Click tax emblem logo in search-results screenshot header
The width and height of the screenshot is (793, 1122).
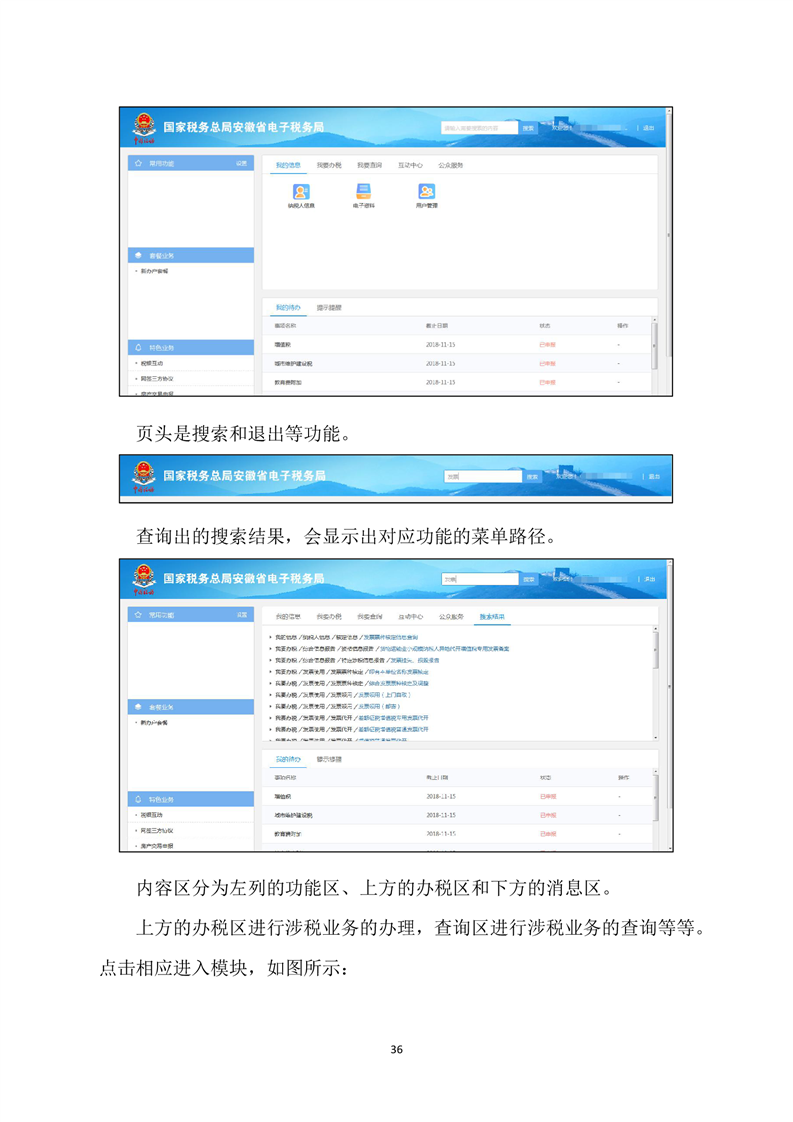(x=144, y=578)
